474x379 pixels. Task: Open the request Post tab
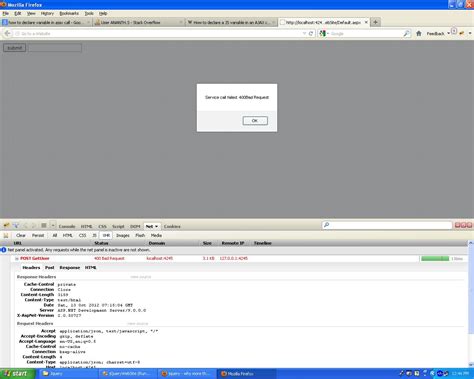49,267
